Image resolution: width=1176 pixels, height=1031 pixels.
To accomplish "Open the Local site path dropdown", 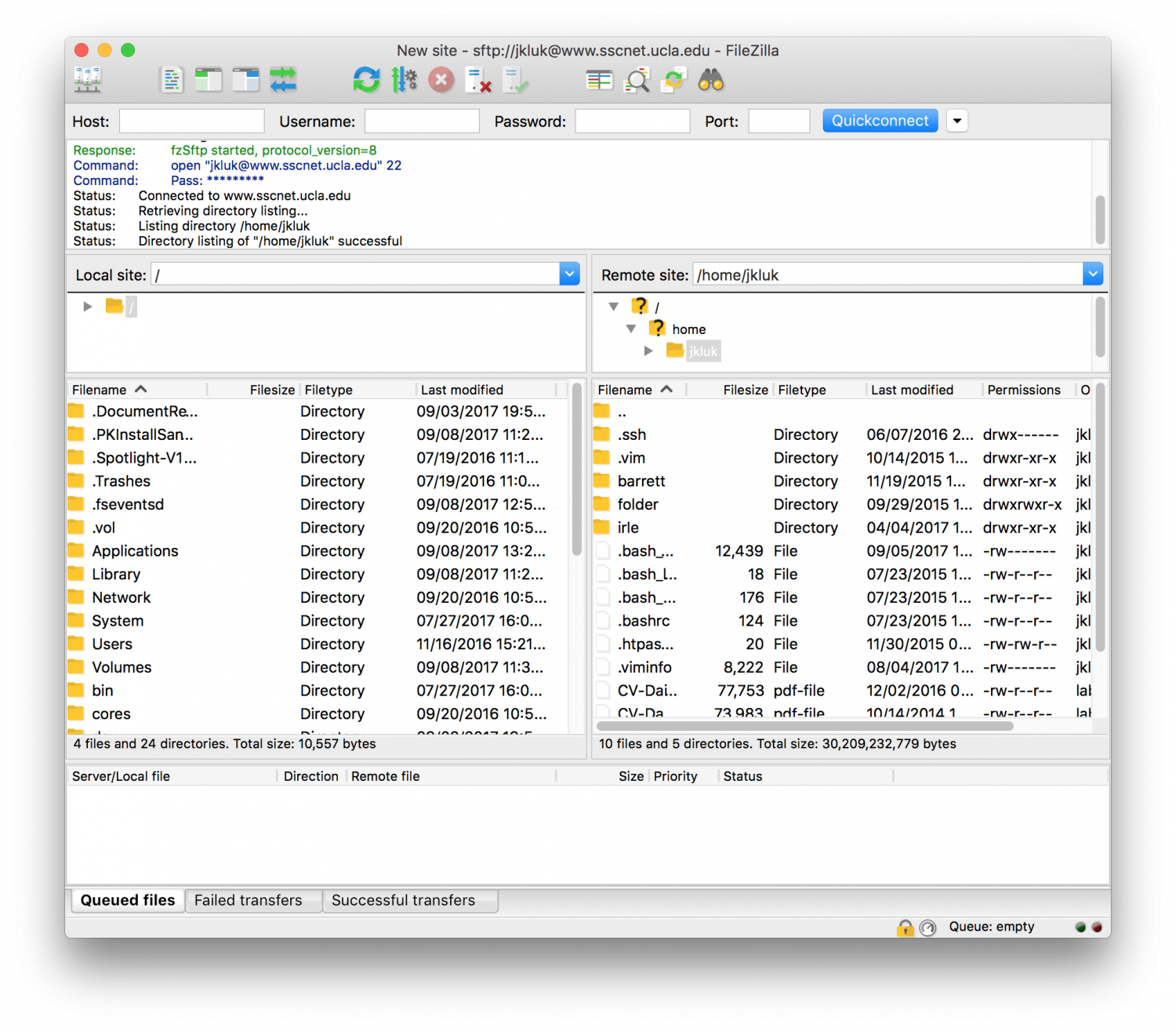I will (569, 274).
